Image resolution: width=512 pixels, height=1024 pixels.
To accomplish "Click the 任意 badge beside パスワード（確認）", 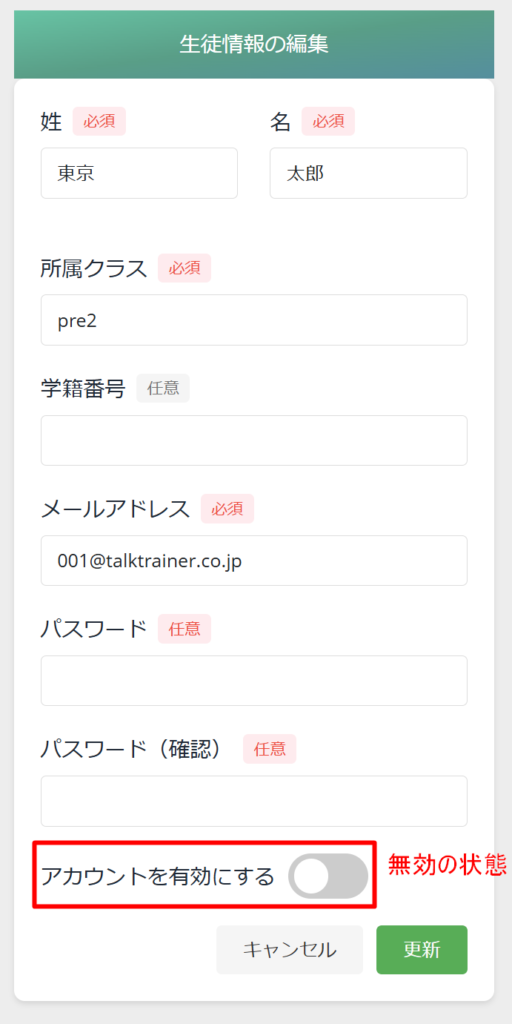I will pos(270,749).
